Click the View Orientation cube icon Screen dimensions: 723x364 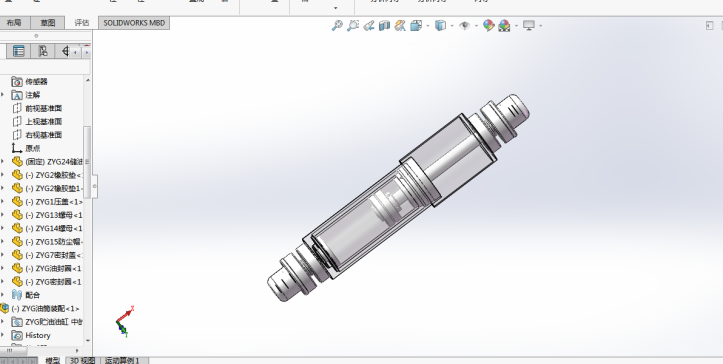pos(416,26)
